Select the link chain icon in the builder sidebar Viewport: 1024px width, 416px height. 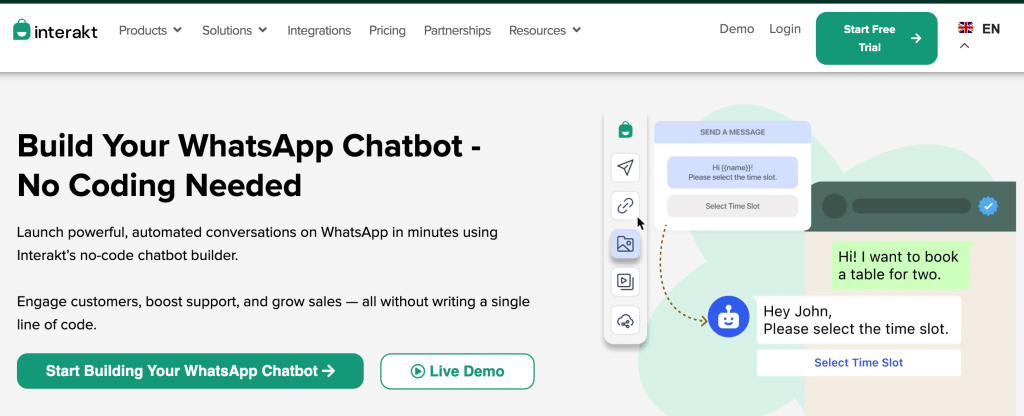tap(625, 206)
